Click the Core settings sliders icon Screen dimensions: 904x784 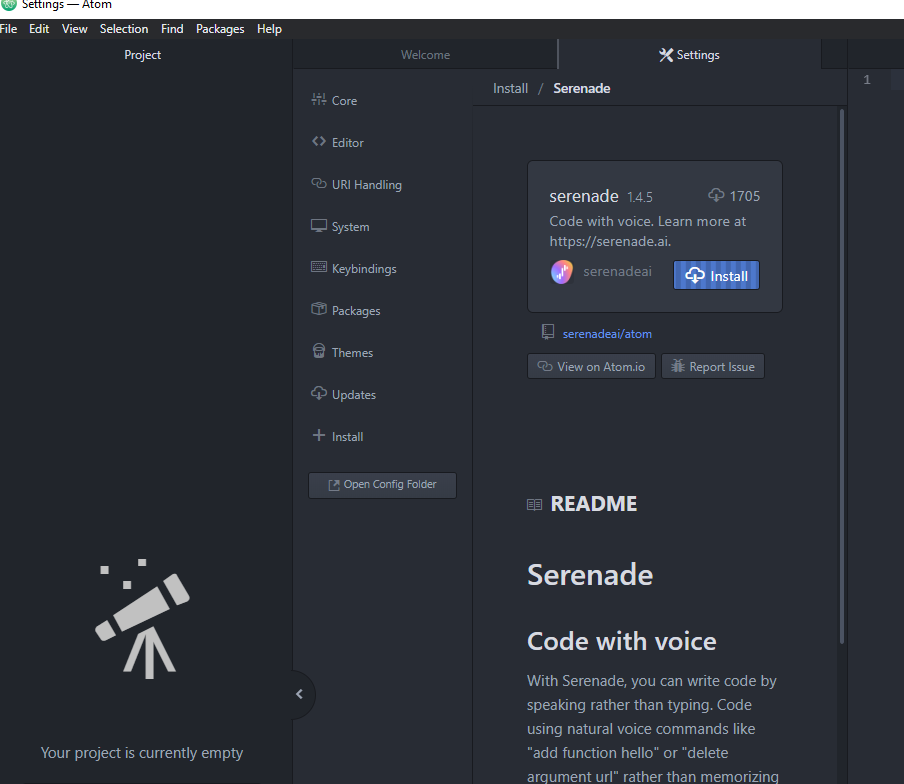[319, 99]
